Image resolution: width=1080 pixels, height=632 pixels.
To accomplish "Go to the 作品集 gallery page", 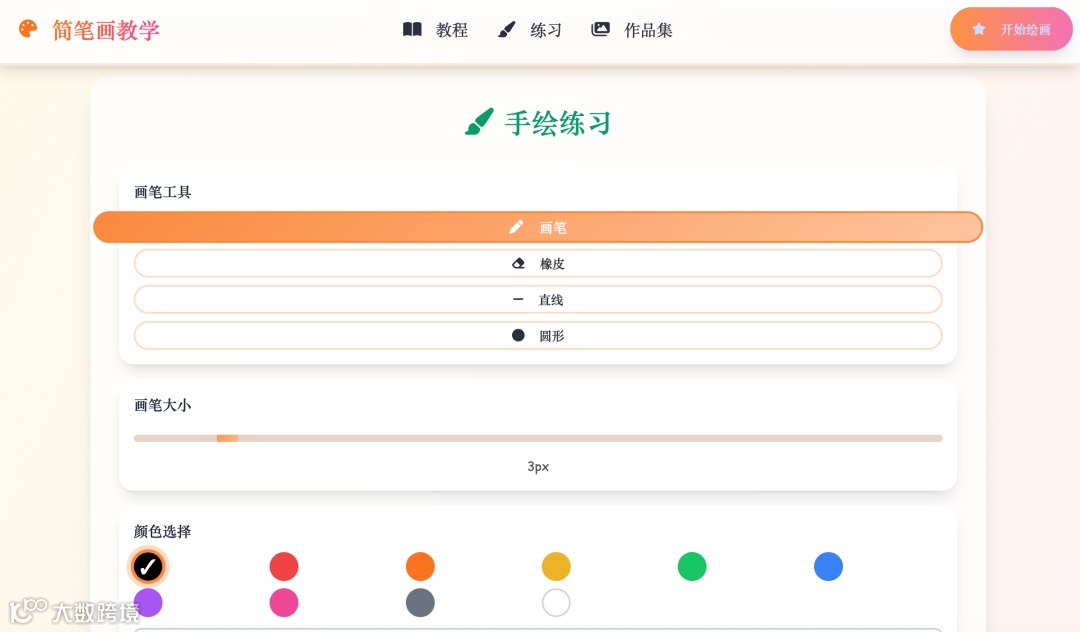I will [632, 30].
